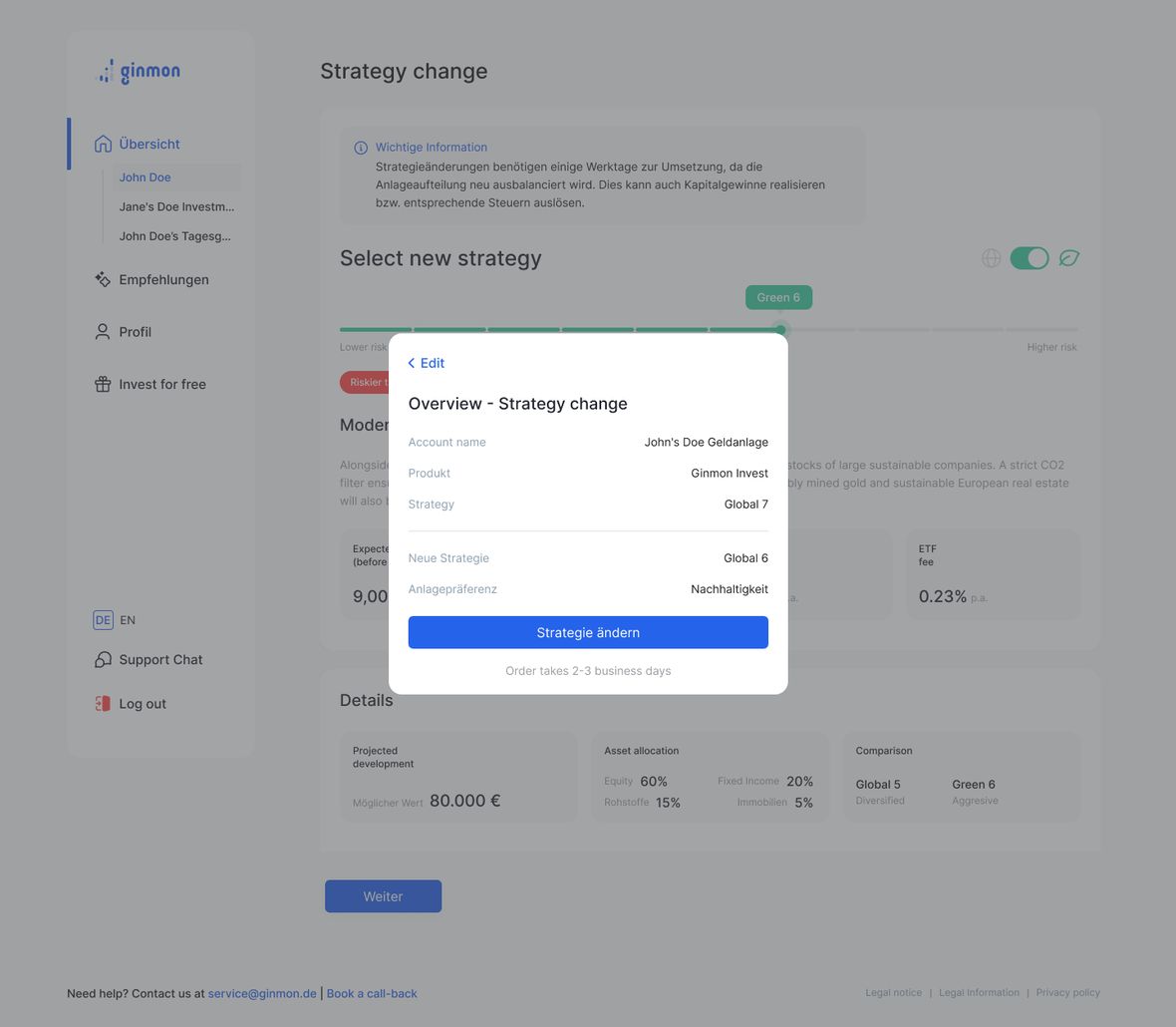Image resolution: width=1176 pixels, height=1027 pixels.
Task: Click the Global 7 strategy value
Action: click(745, 505)
